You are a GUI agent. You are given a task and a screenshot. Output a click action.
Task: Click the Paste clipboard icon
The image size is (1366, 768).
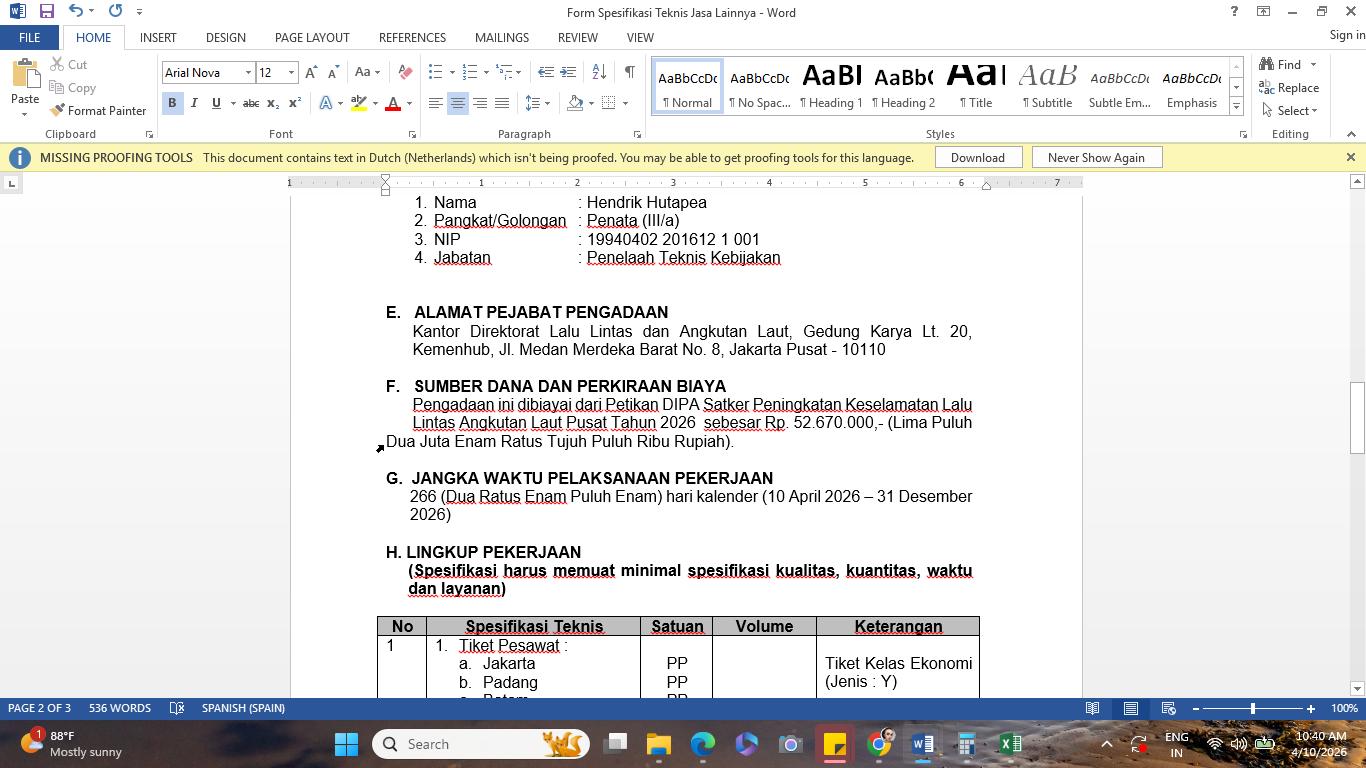click(x=25, y=74)
